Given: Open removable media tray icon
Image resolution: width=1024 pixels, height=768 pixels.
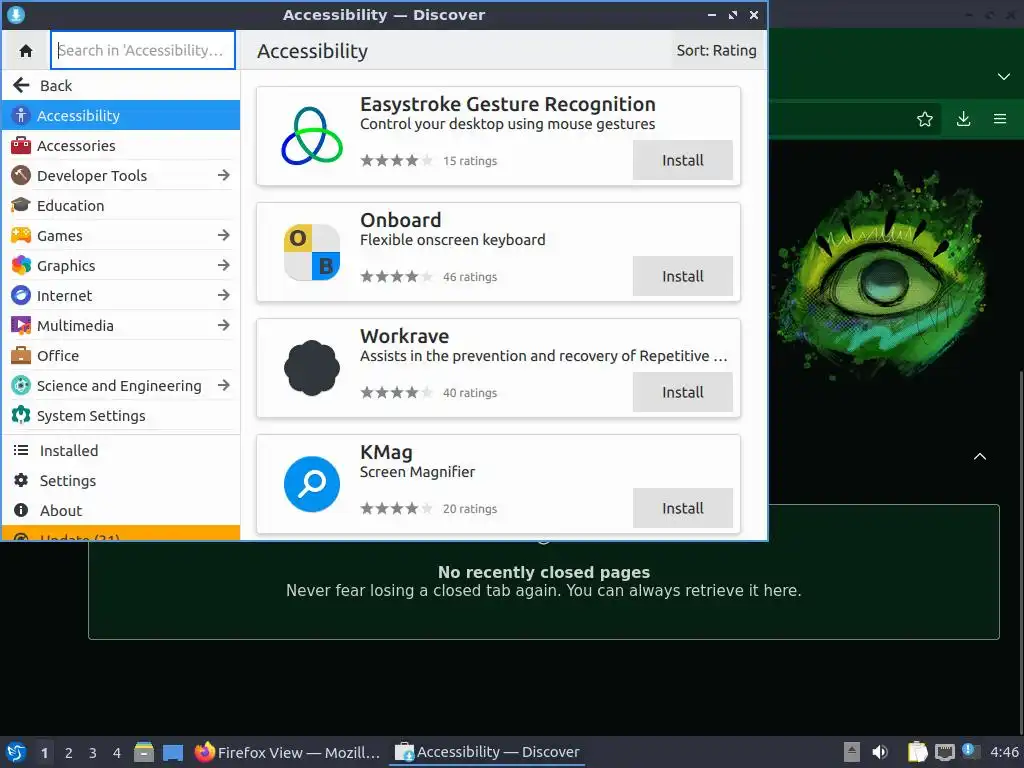Looking at the screenshot, I should 852,752.
